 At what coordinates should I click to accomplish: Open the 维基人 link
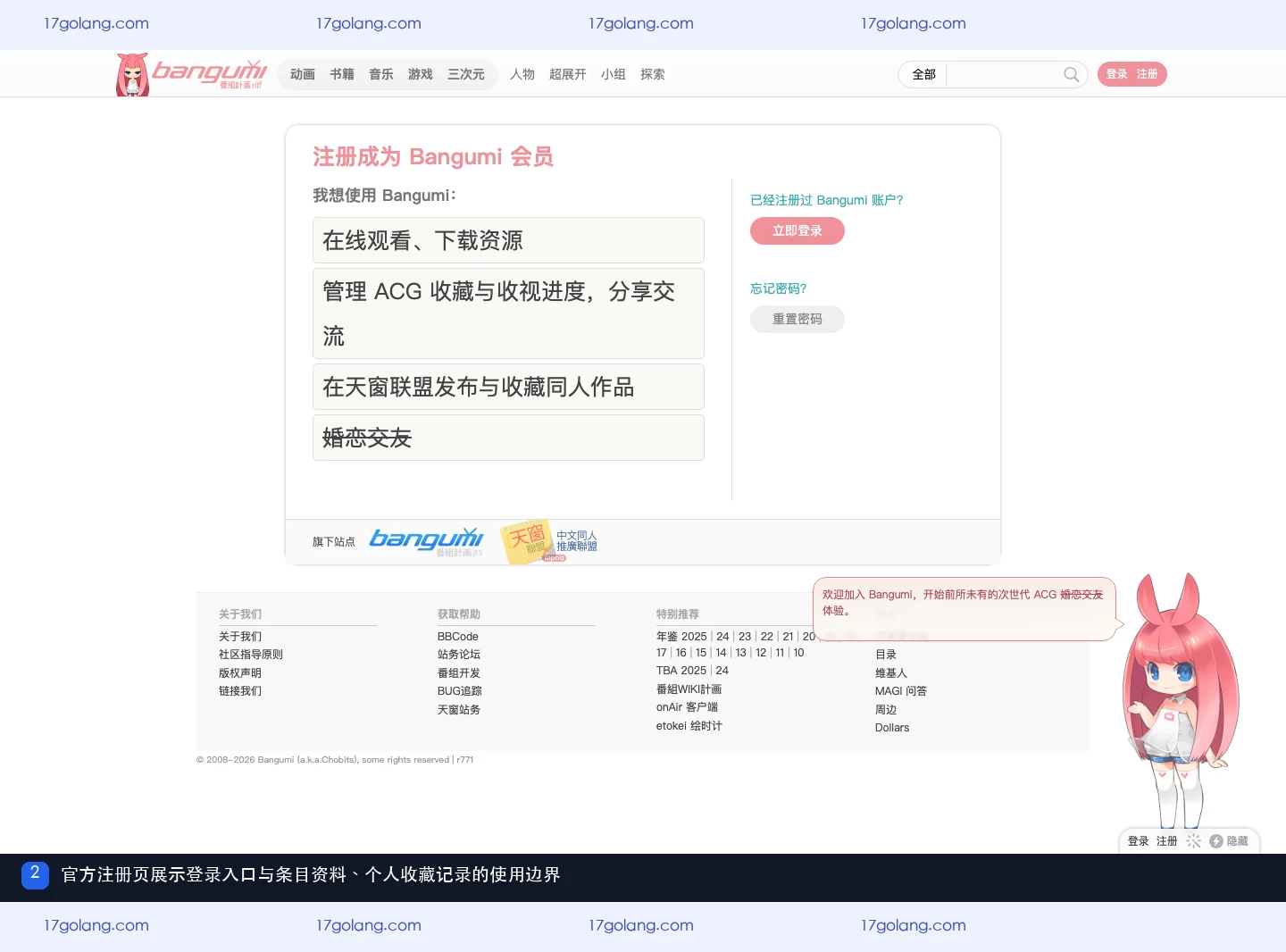click(x=891, y=673)
